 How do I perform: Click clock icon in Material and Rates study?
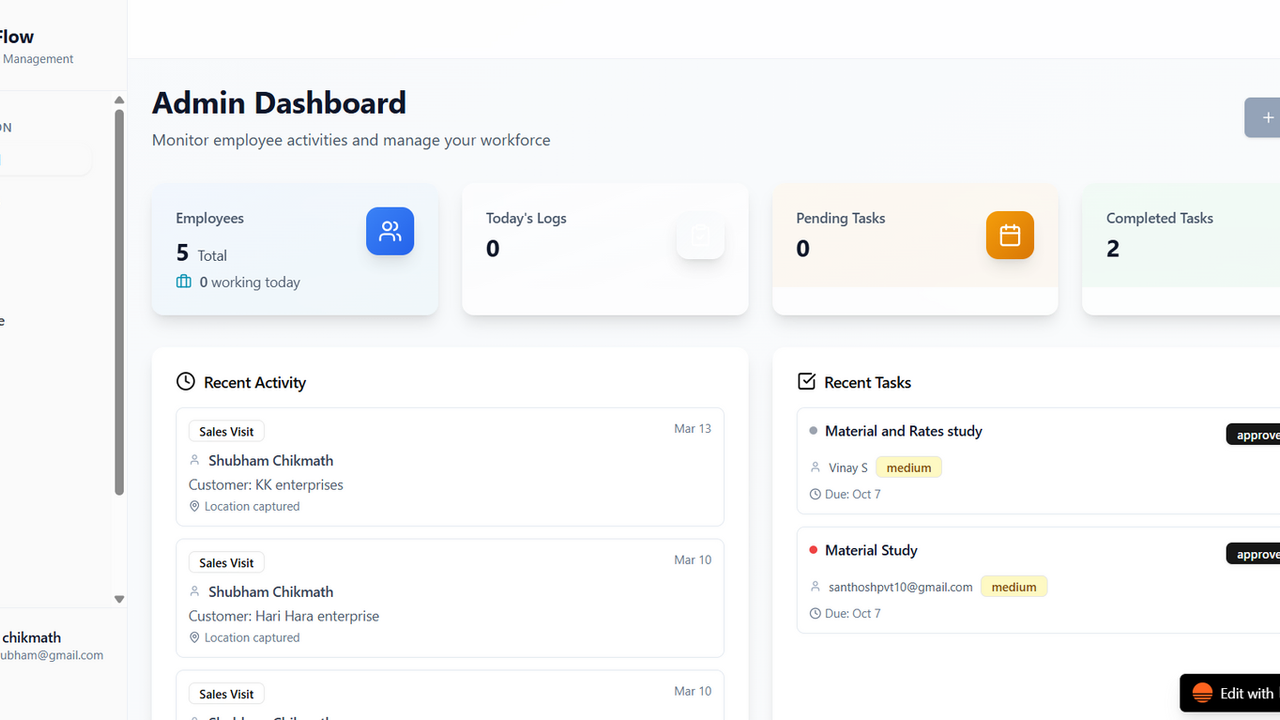(x=815, y=494)
